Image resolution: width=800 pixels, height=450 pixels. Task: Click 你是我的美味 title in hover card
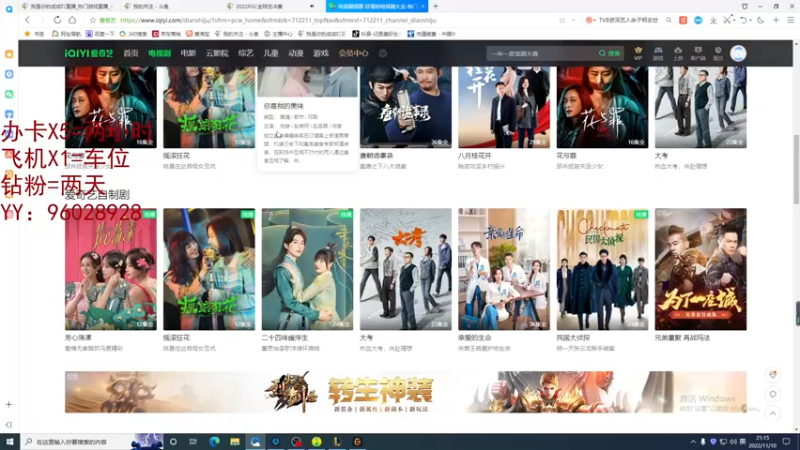point(284,106)
